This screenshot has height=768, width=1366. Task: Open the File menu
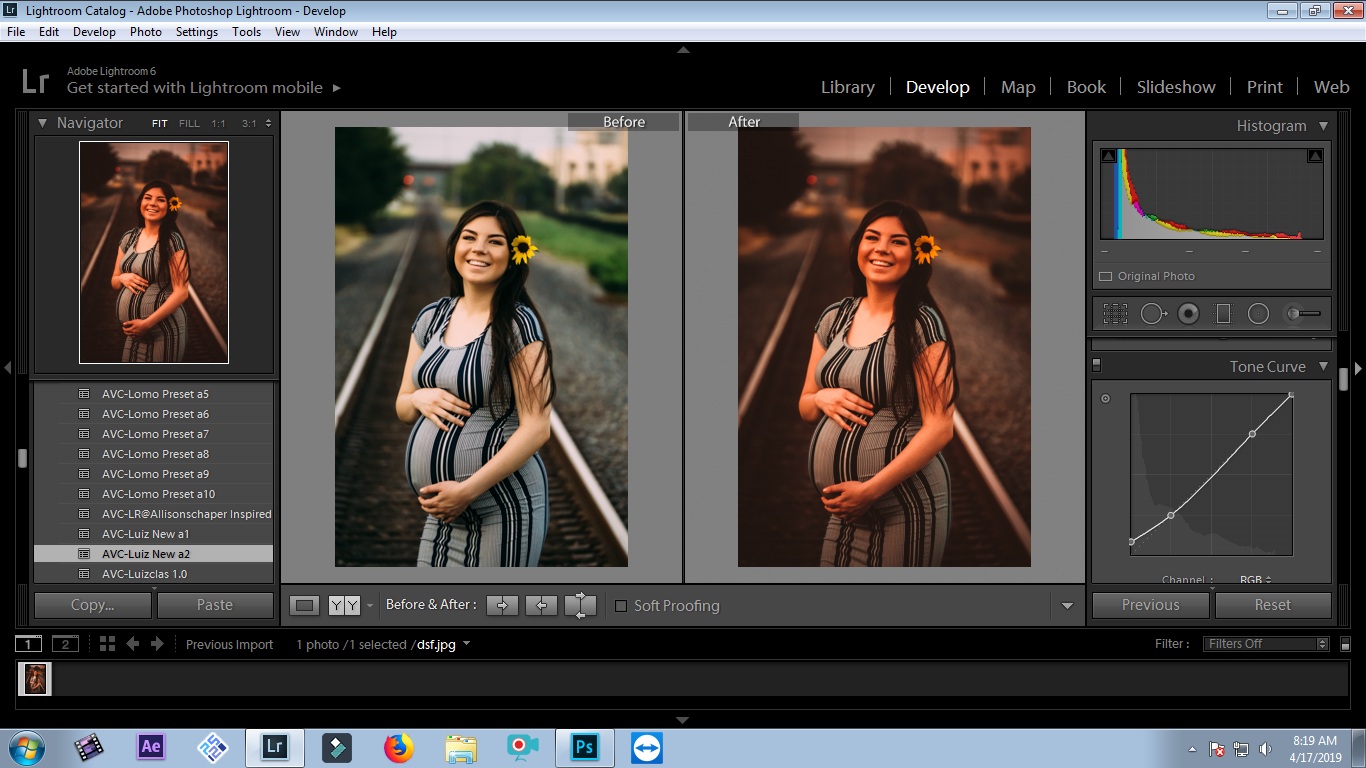pos(16,32)
